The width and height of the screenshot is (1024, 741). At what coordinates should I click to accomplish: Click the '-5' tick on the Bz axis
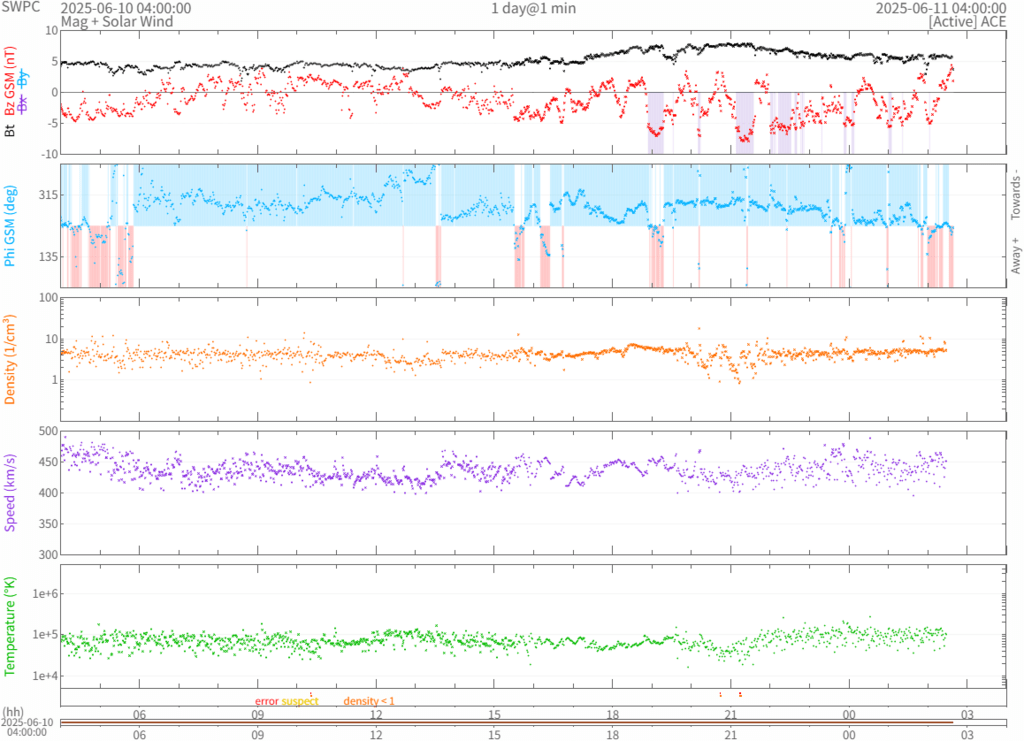(53, 123)
